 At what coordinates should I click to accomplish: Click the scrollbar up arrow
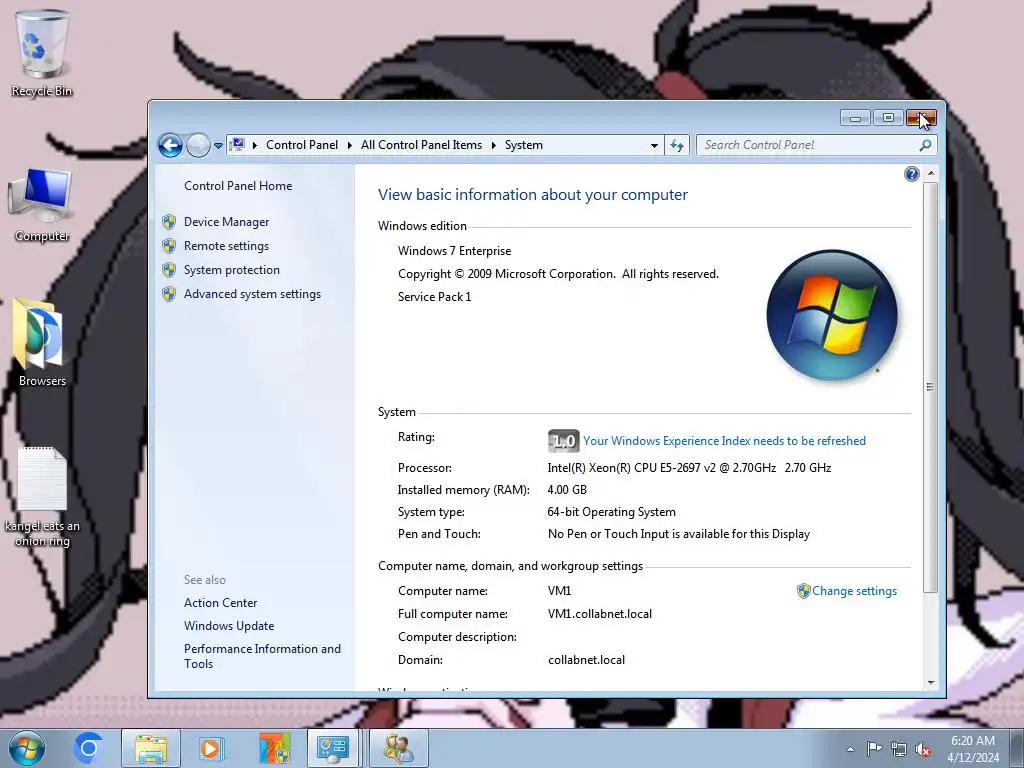coord(931,173)
